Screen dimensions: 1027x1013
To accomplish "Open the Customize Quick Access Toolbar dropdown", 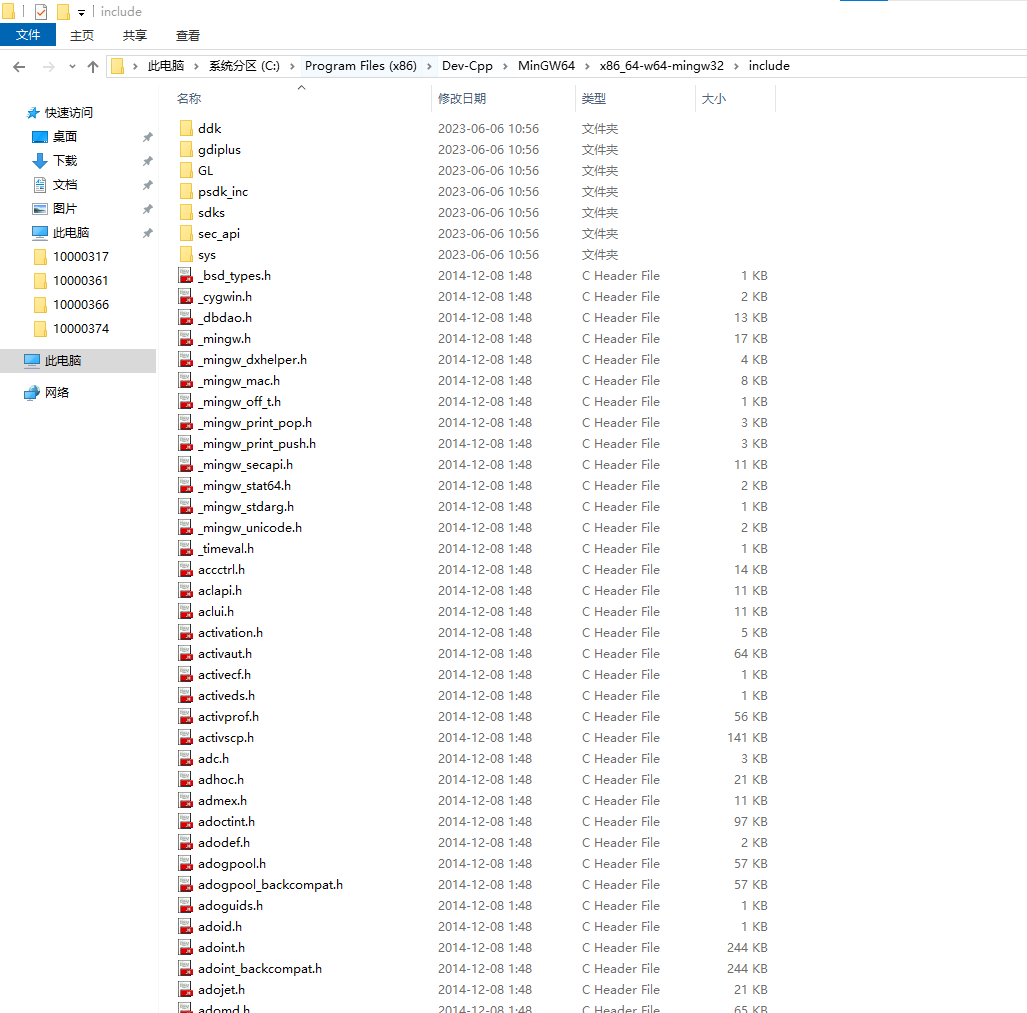I will coord(81,13).
